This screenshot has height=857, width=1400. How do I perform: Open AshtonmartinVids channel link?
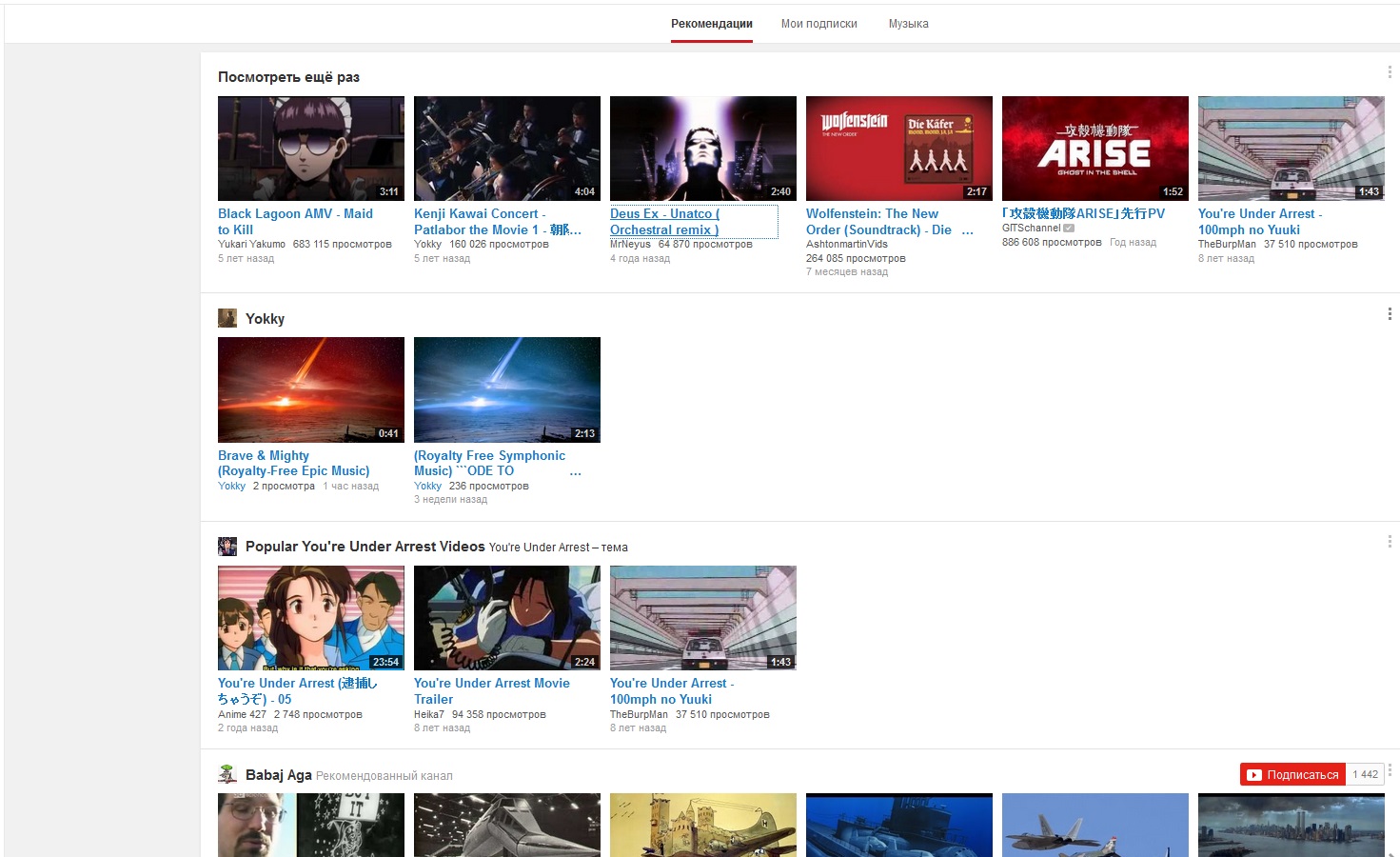847,244
